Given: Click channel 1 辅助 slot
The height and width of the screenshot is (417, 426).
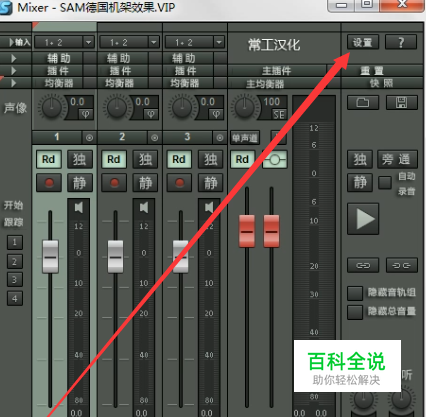Looking at the screenshot, I should [58, 58].
